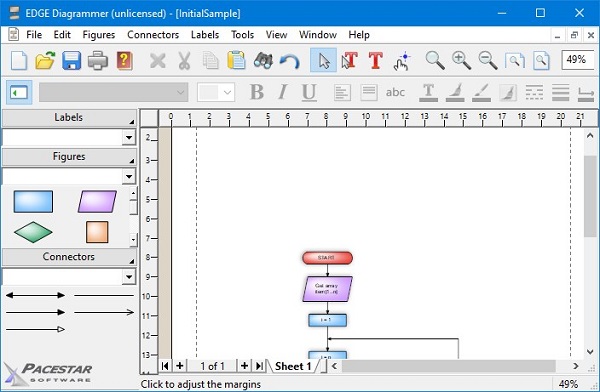Image resolution: width=600 pixels, height=392 pixels.
Task: Select the hand point-edit tool
Action: (x=402, y=61)
